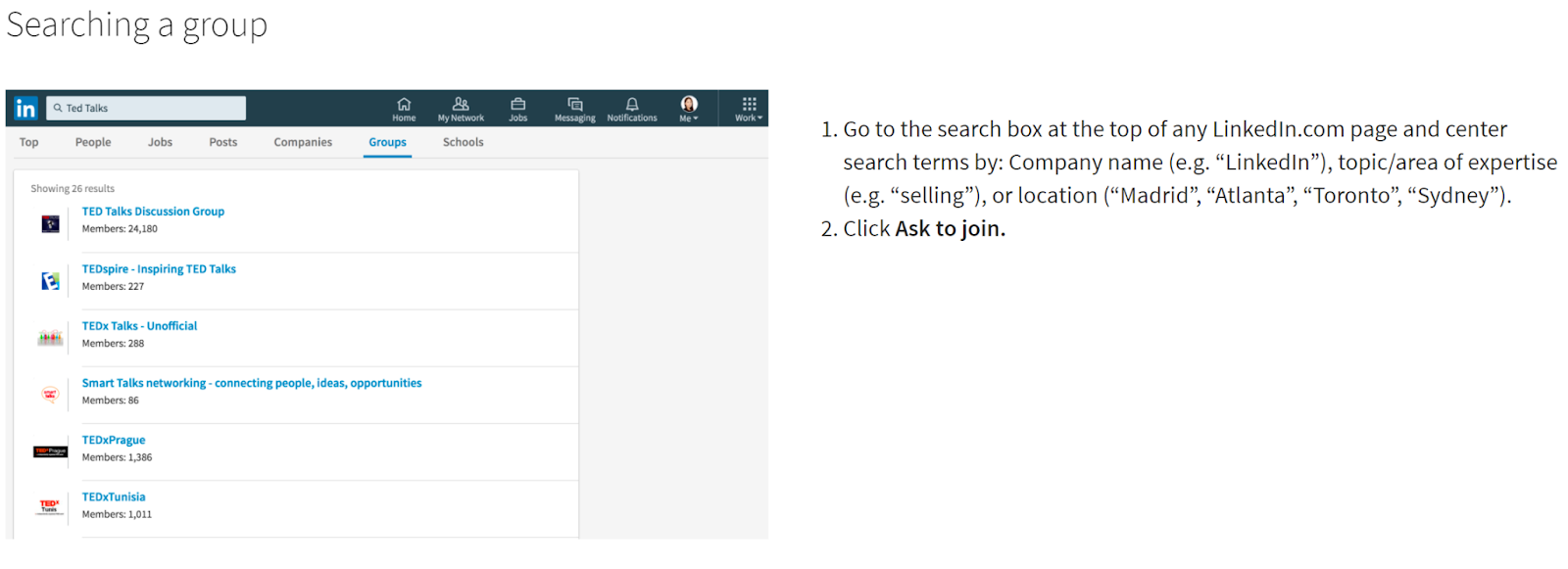Image resolution: width=1568 pixels, height=569 pixels.
Task: Click the search magnifier icon
Action: [x=58, y=109]
